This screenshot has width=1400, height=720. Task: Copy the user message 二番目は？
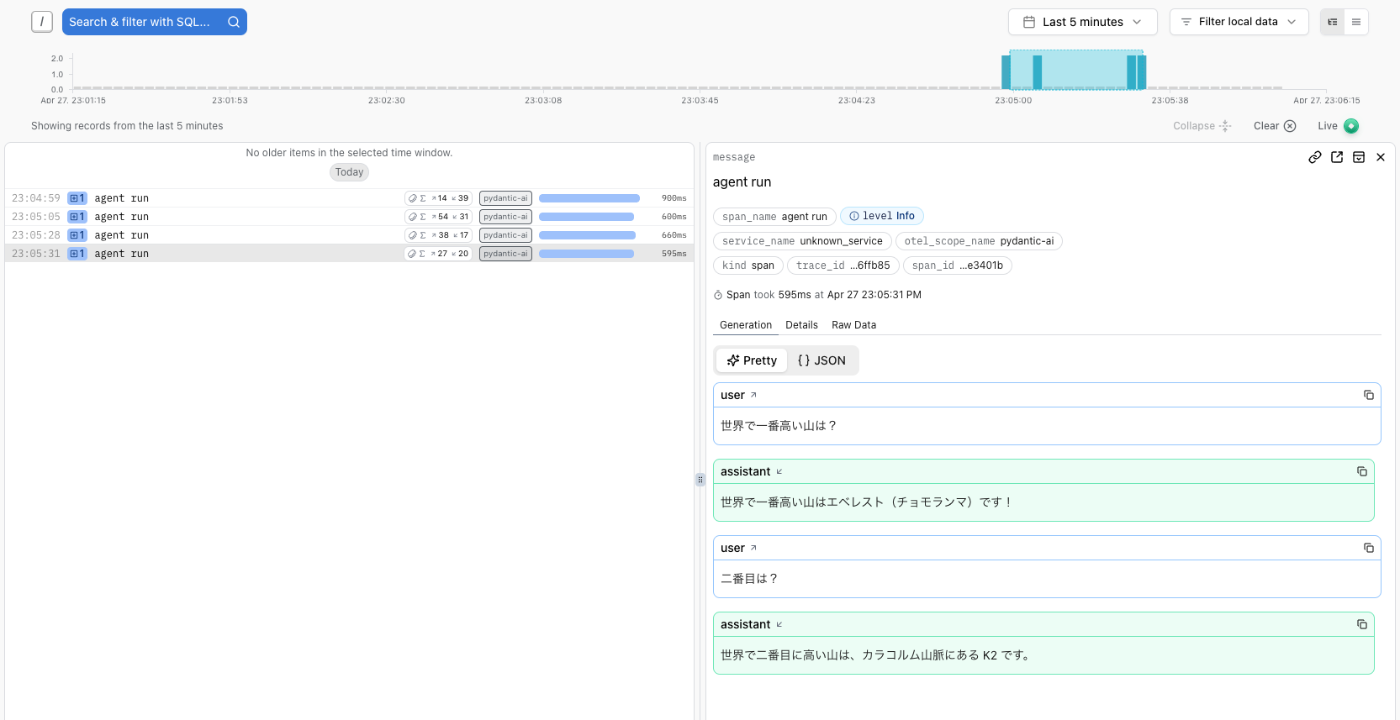click(1369, 548)
